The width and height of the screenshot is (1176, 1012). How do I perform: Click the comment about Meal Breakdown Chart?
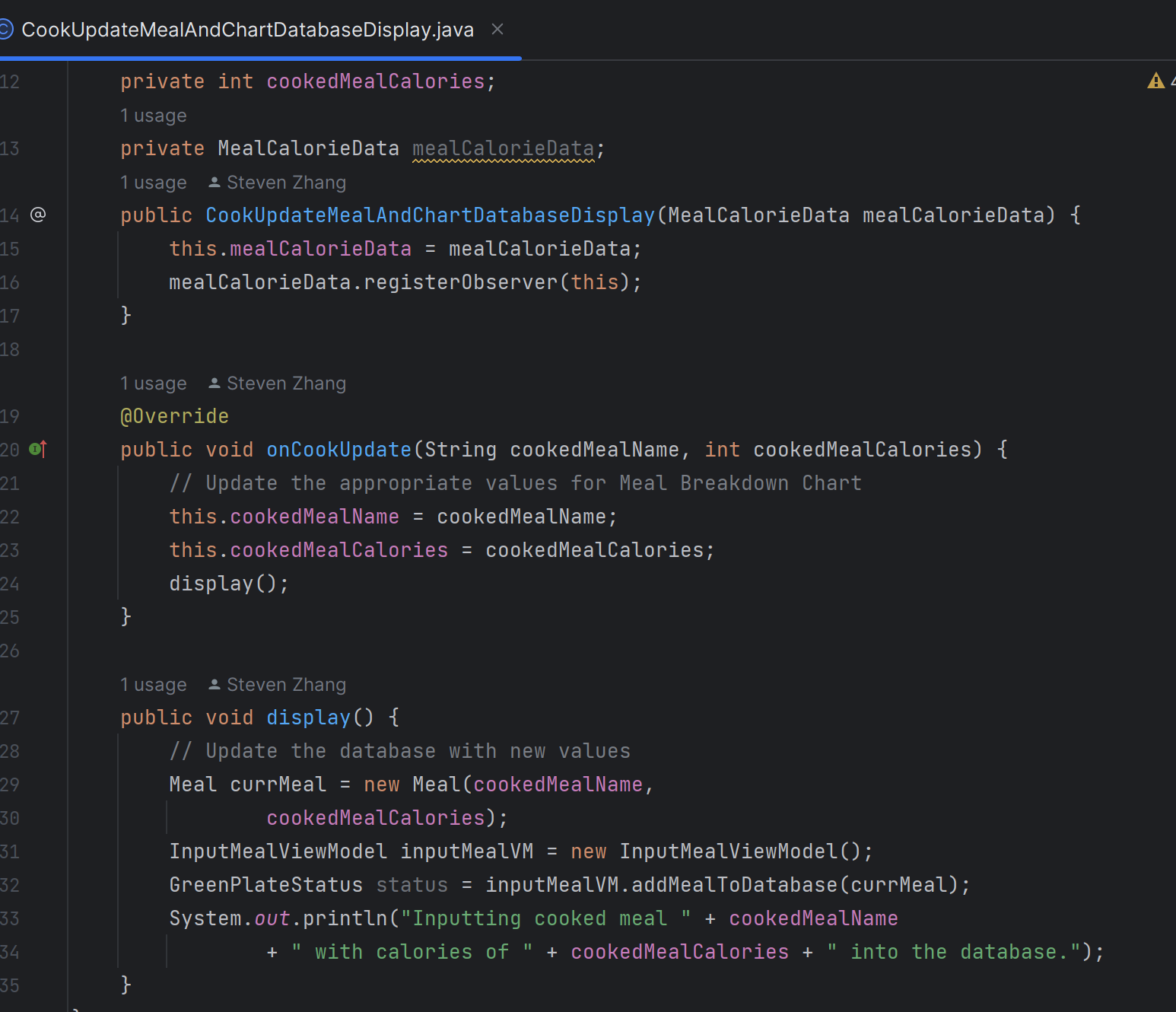[516, 483]
